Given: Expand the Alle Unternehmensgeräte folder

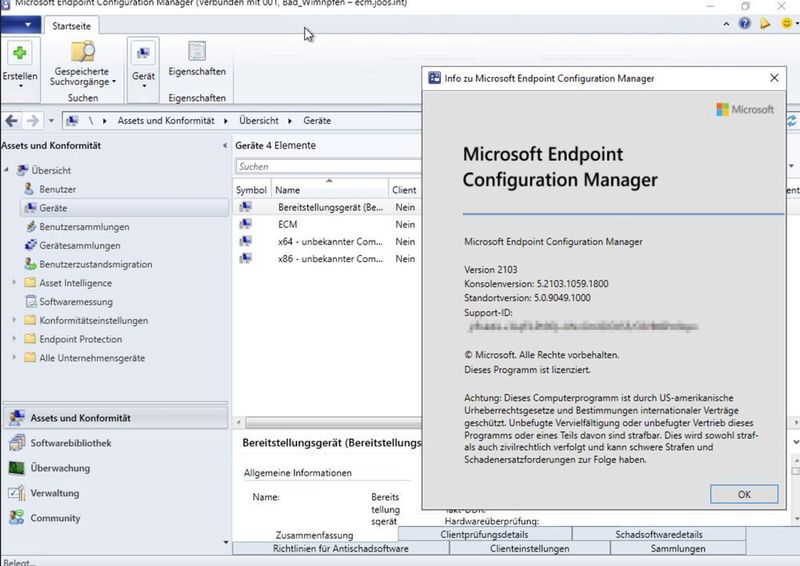Looking at the screenshot, I should (x=14, y=357).
